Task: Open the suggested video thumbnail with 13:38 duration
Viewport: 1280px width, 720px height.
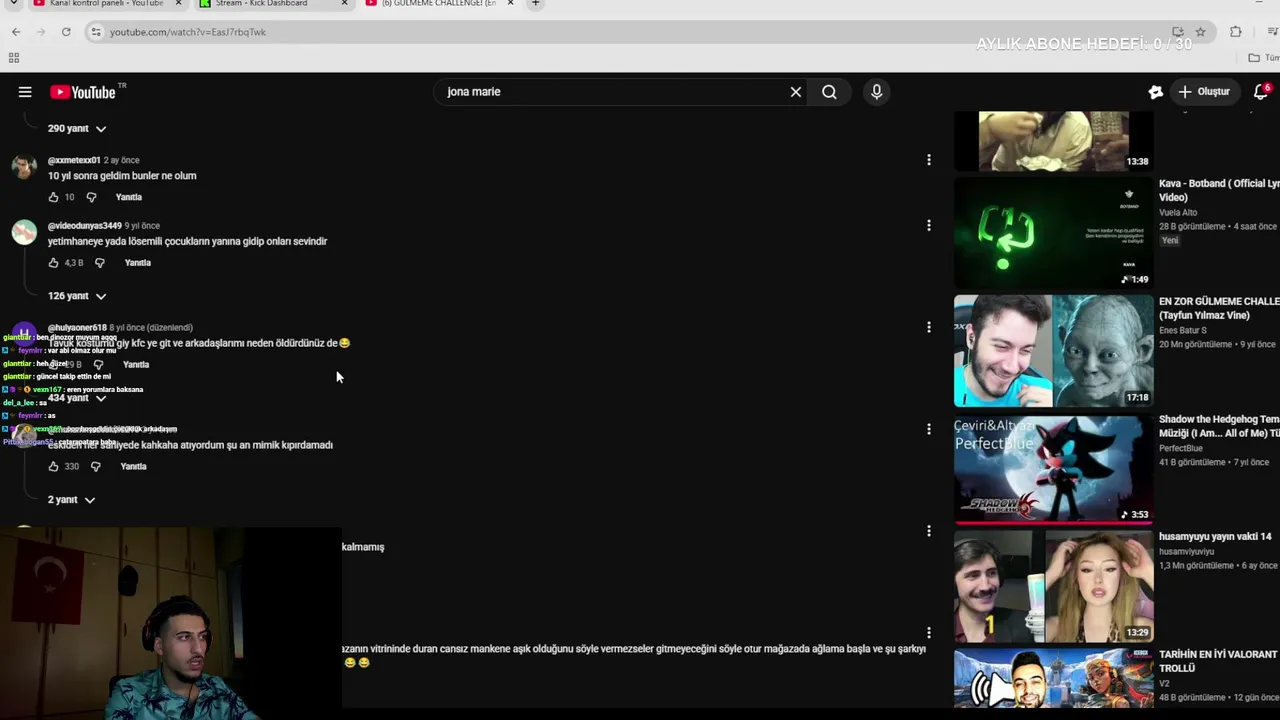Action: [x=1053, y=141]
